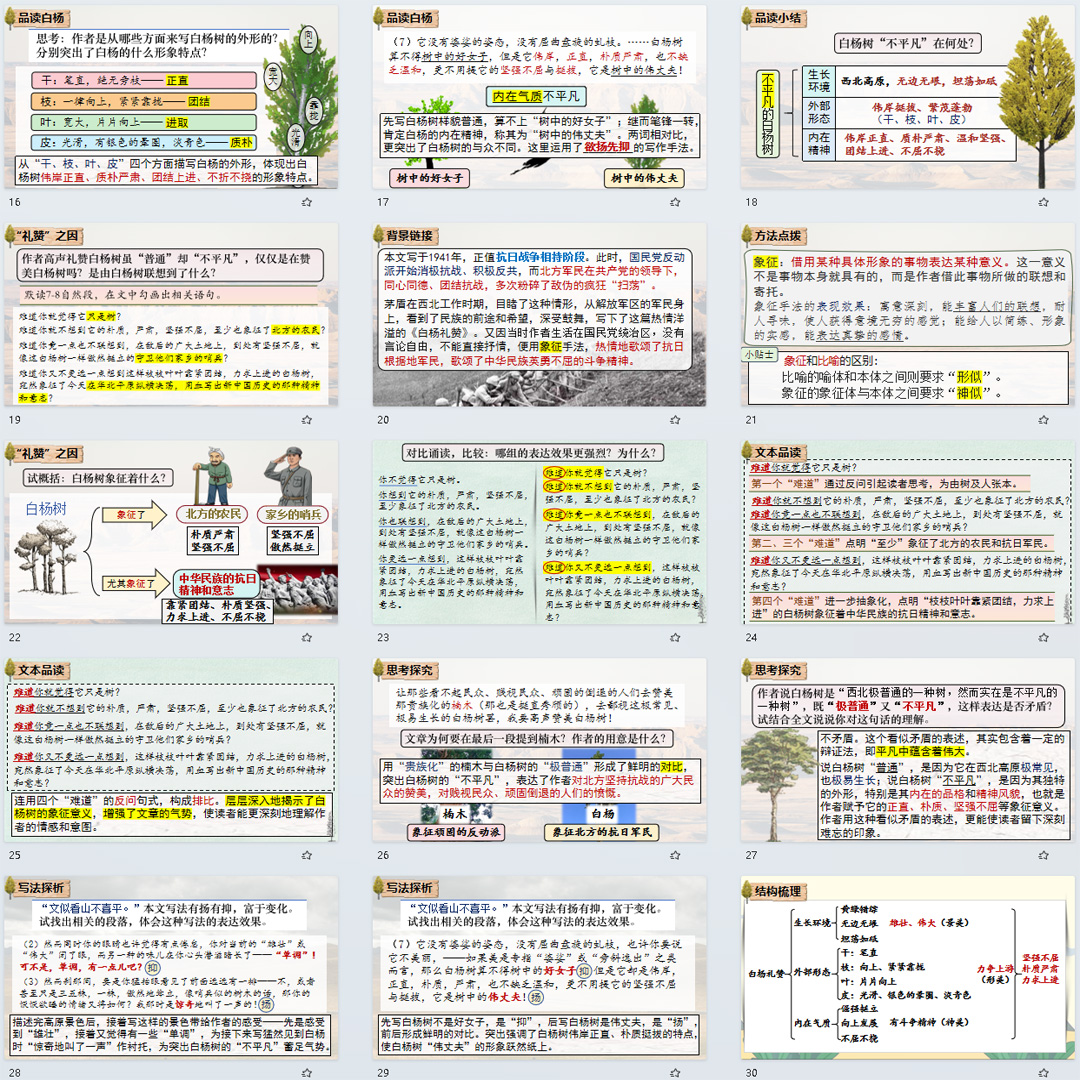Click the animation star icon under slide 27
Screen dimensions: 1080x1080
pos(1043,855)
